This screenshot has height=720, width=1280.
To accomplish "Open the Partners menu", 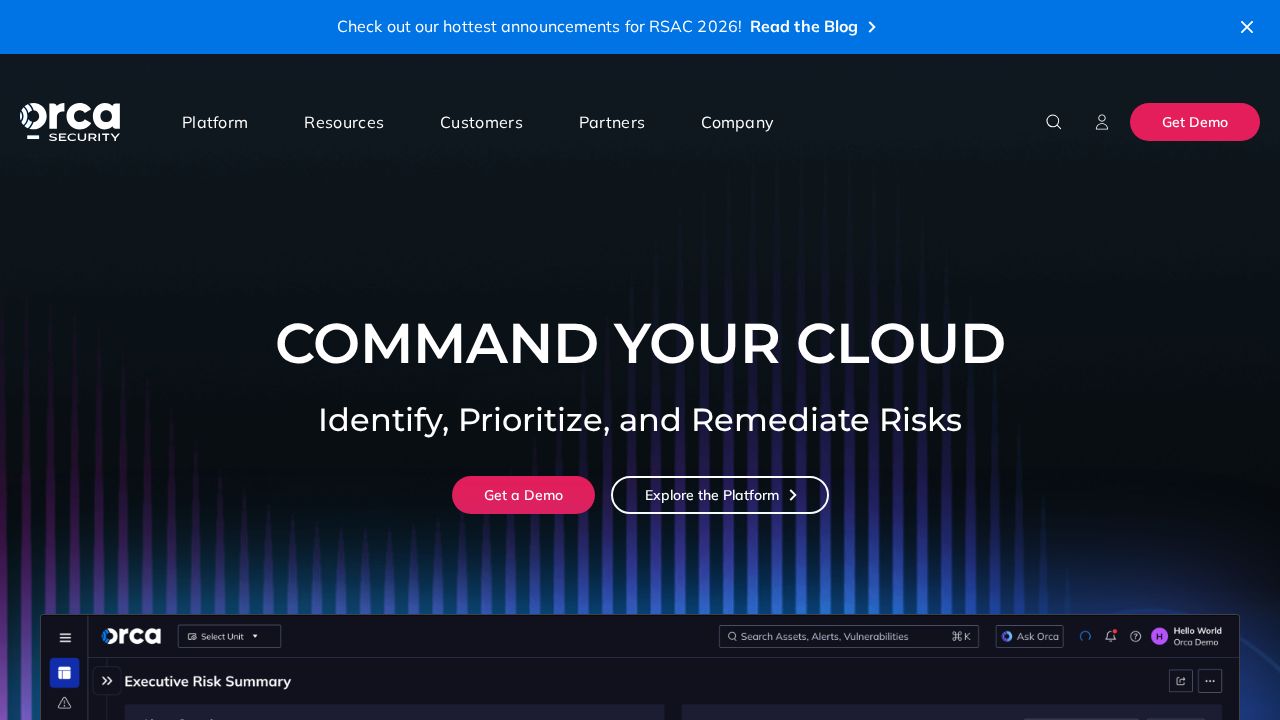I will [612, 122].
